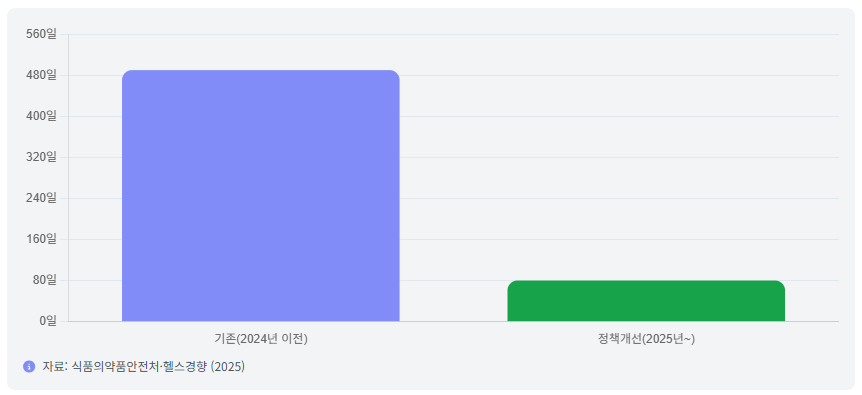This screenshot has width=862, height=395.
Task: Click the rounded top of the blue bar
Action: (x=261, y=73)
